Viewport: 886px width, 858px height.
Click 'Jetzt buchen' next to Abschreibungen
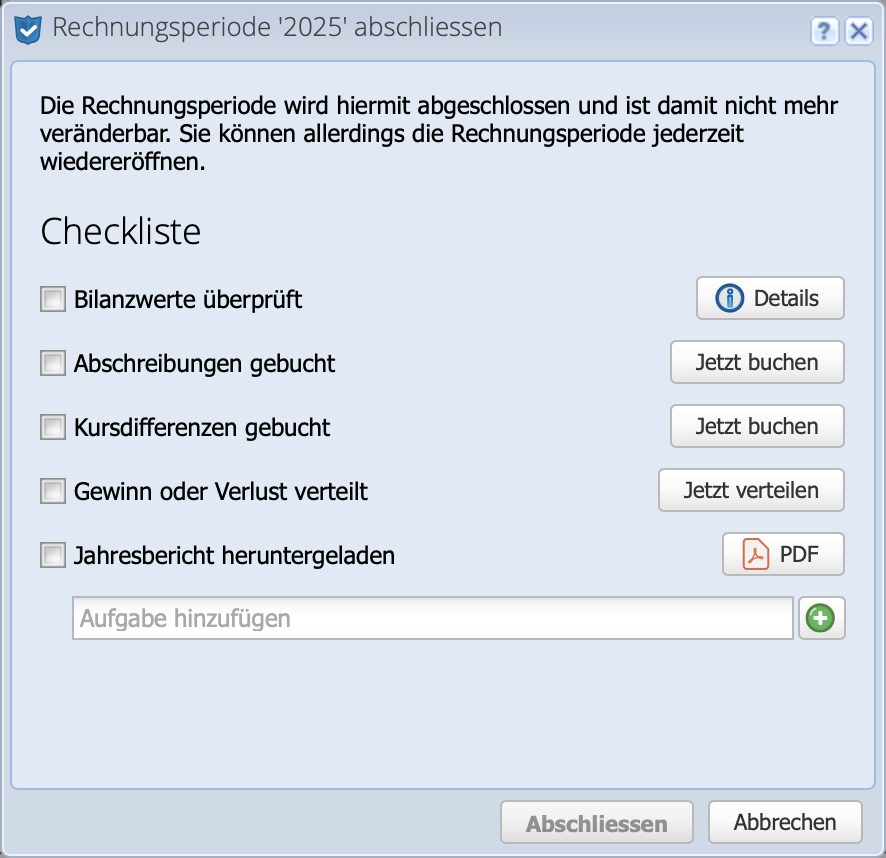point(757,362)
